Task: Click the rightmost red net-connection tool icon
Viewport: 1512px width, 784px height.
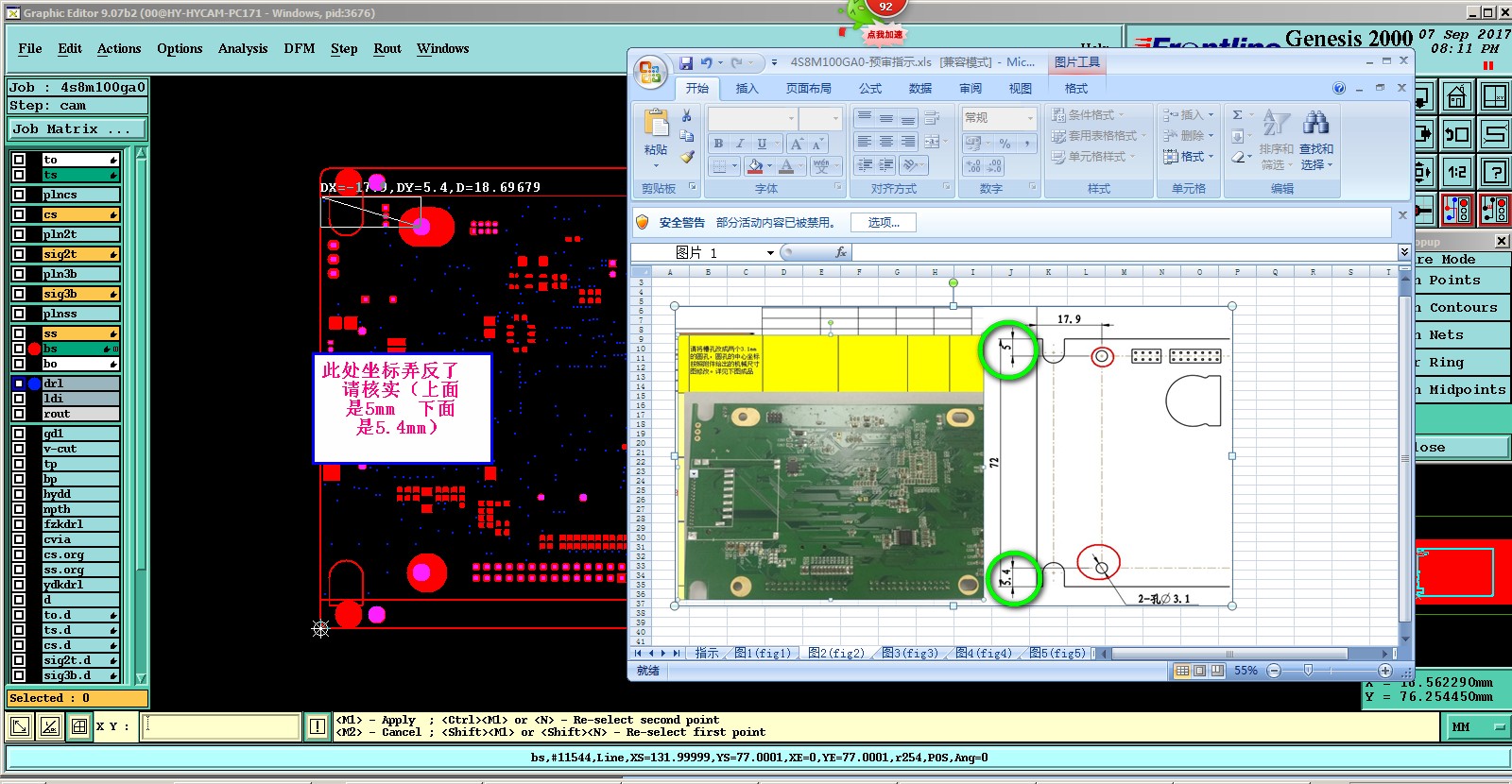Action: pos(1495,210)
